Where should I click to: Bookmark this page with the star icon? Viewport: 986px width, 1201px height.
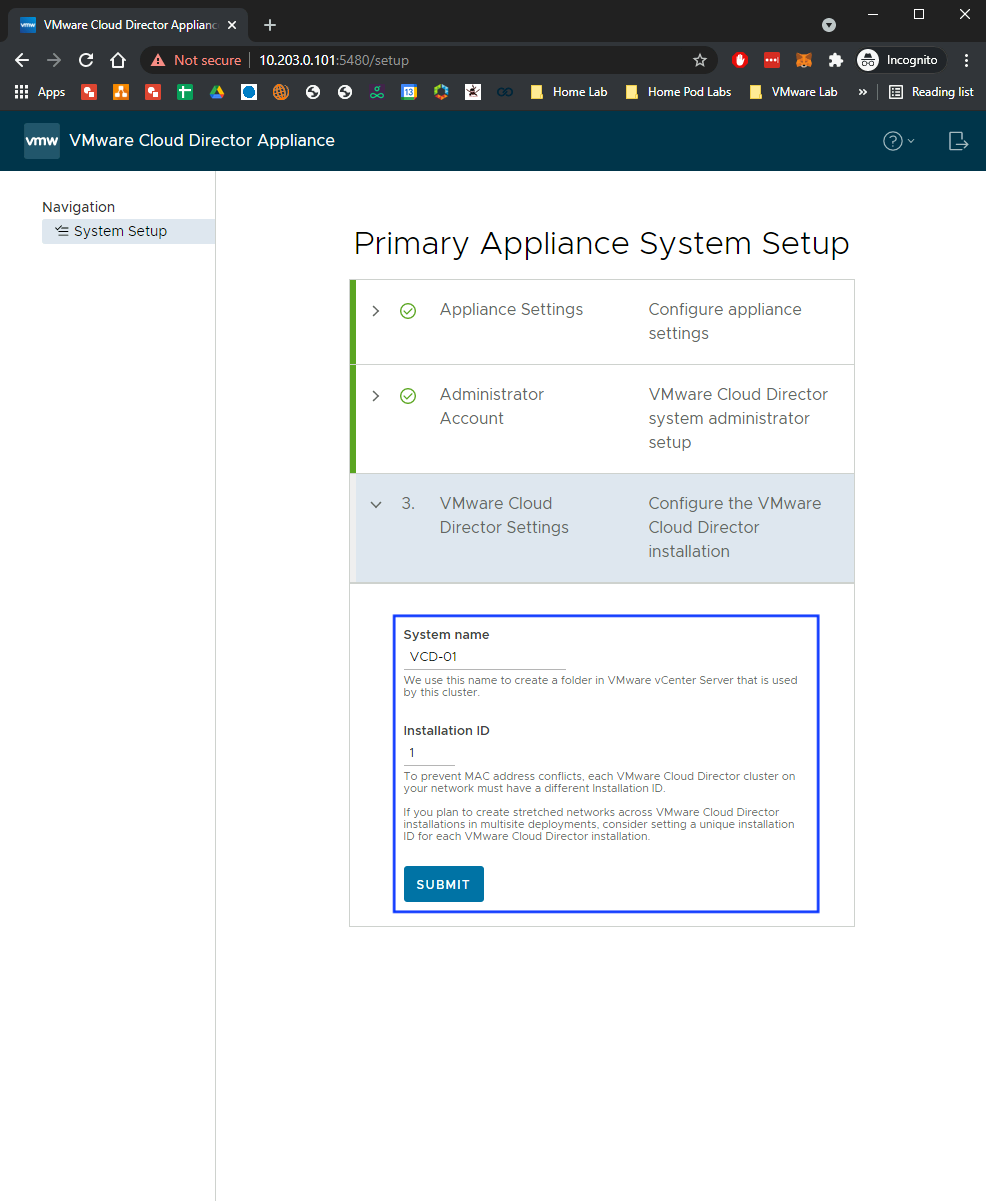(x=700, y=60)
